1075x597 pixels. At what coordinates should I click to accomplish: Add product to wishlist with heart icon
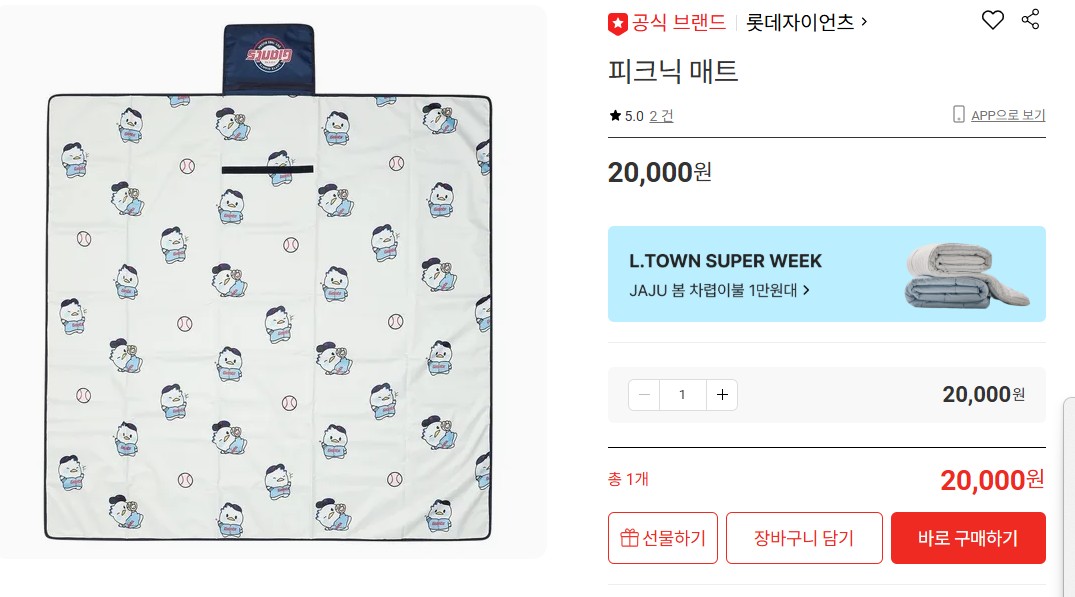click(x=992, y=20)
